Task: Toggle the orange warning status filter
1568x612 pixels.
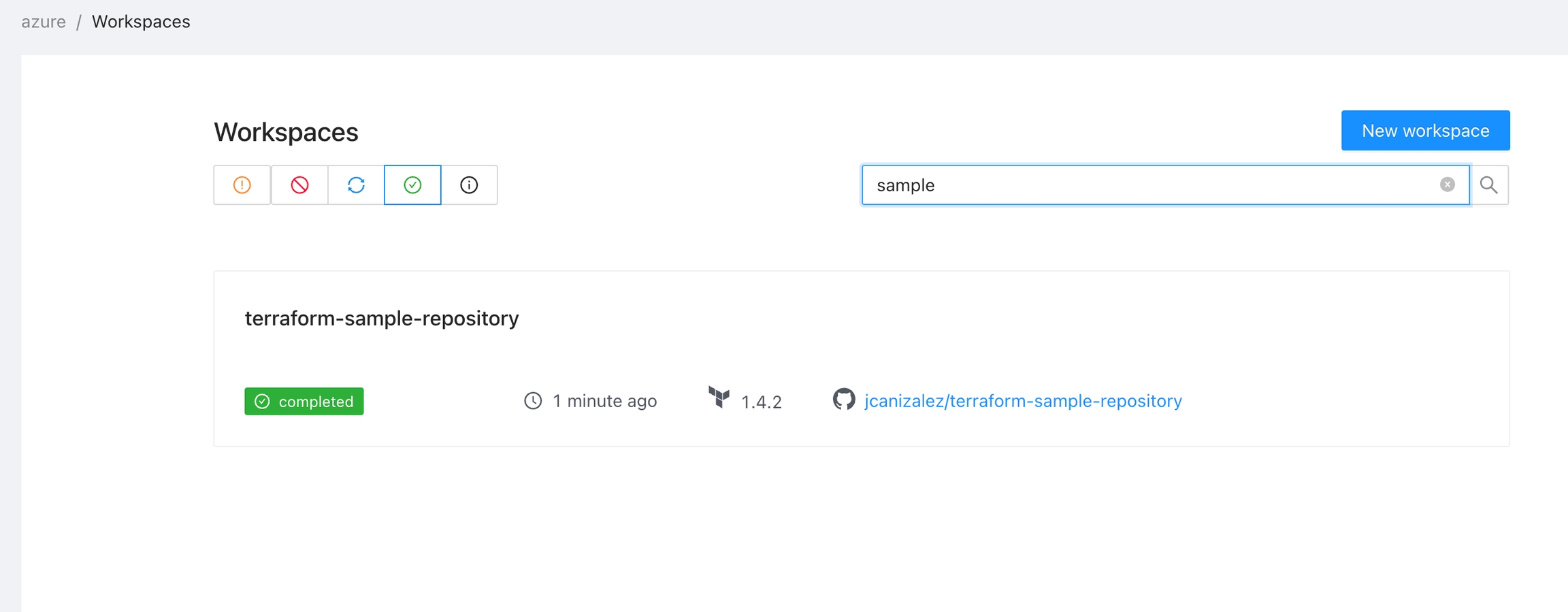Action: [242, 185]
